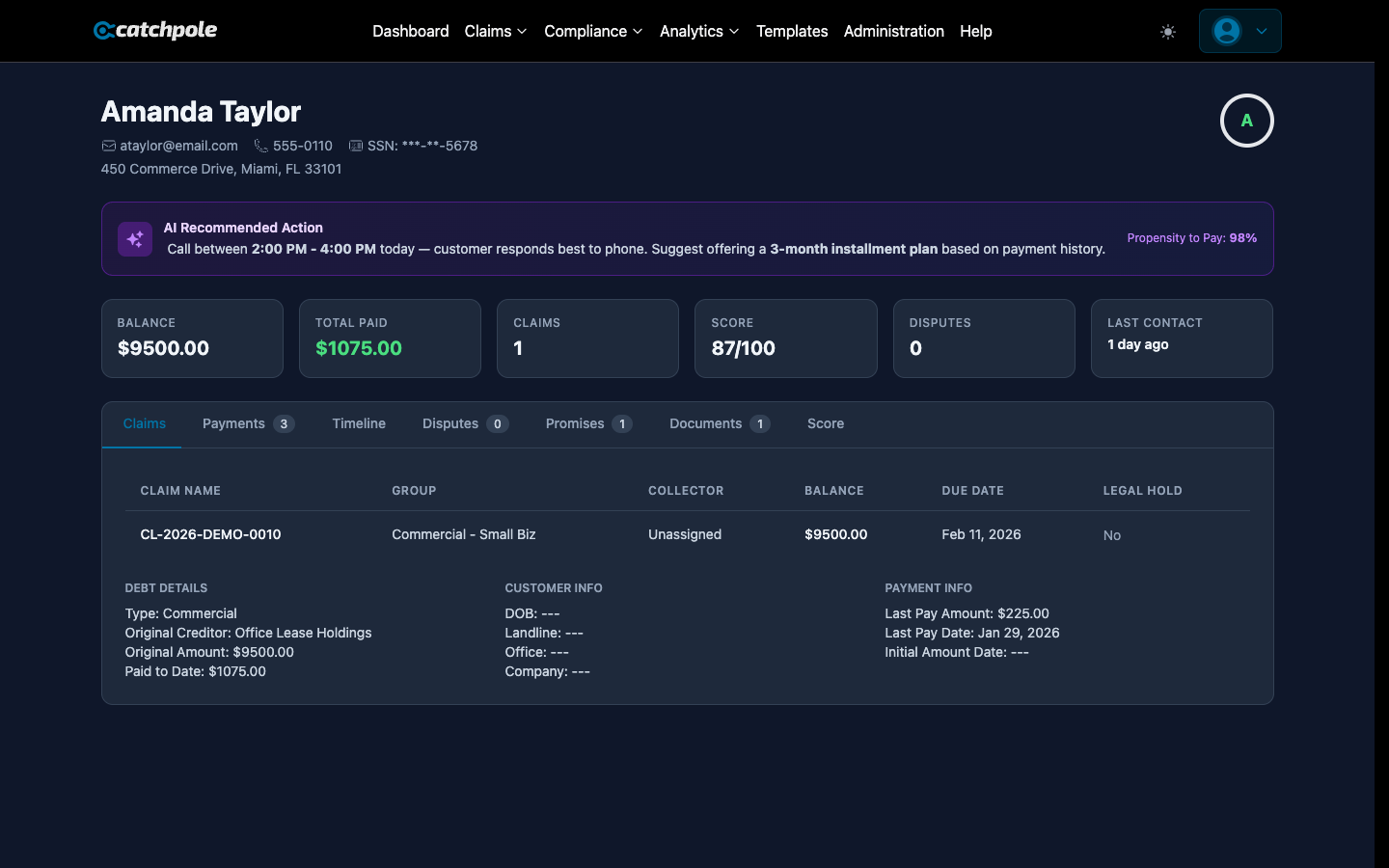Open the Administration page
1389x868 pixels.
tap(893, 31)
